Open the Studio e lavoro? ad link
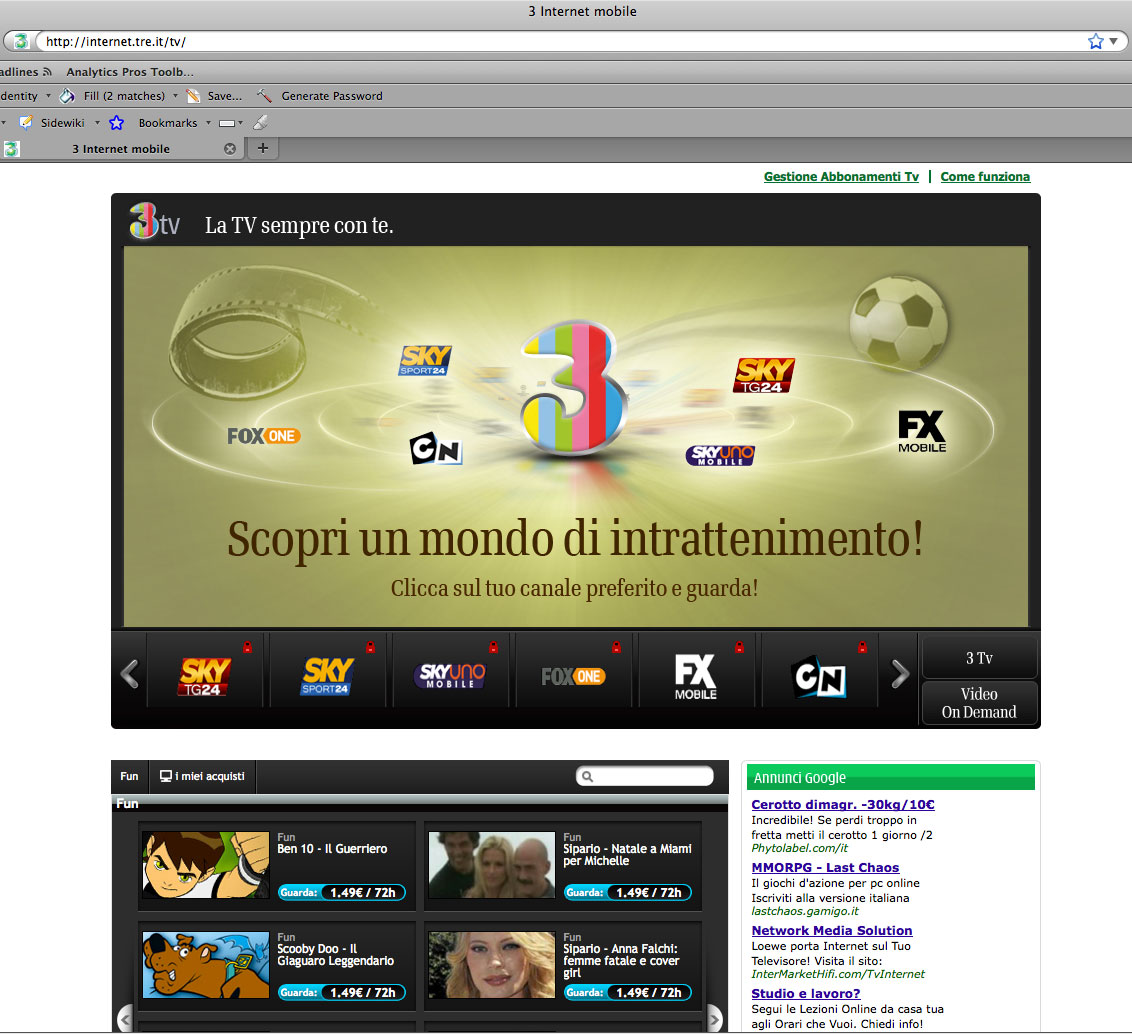The width and height of the screenshot is (1132, 1034). [x=806, y=994]
